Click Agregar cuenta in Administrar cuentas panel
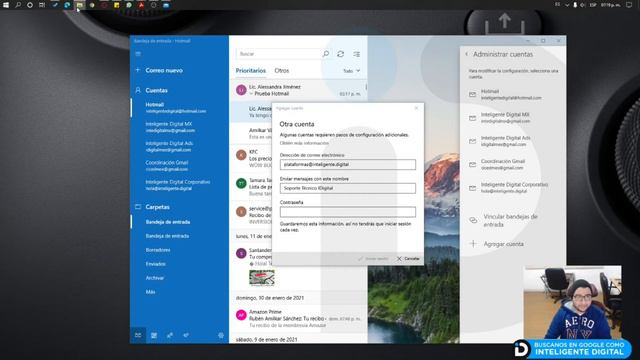Image resolution: width=640 pixels, height=360 pixels. click(x=504, y=244)
